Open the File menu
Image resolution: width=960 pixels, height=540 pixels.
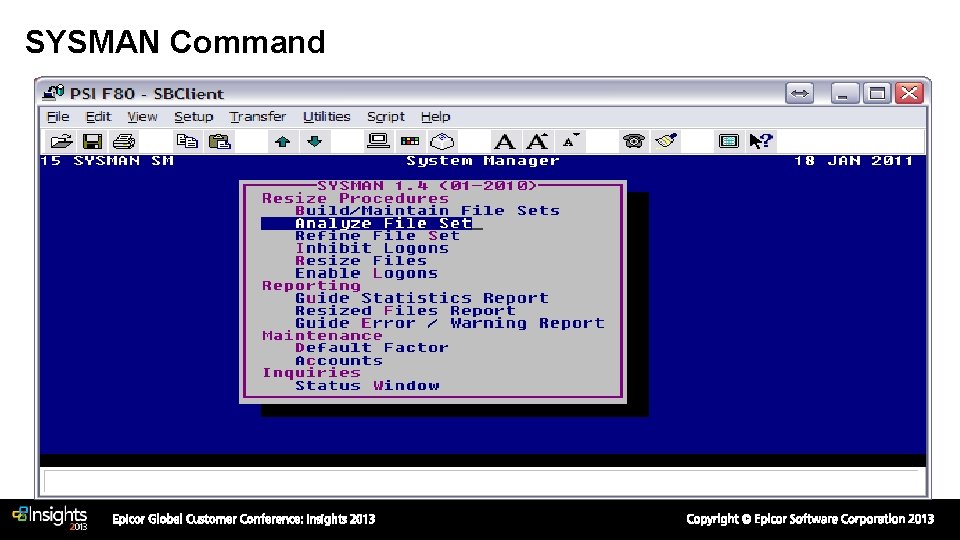[x=58, y=116]
